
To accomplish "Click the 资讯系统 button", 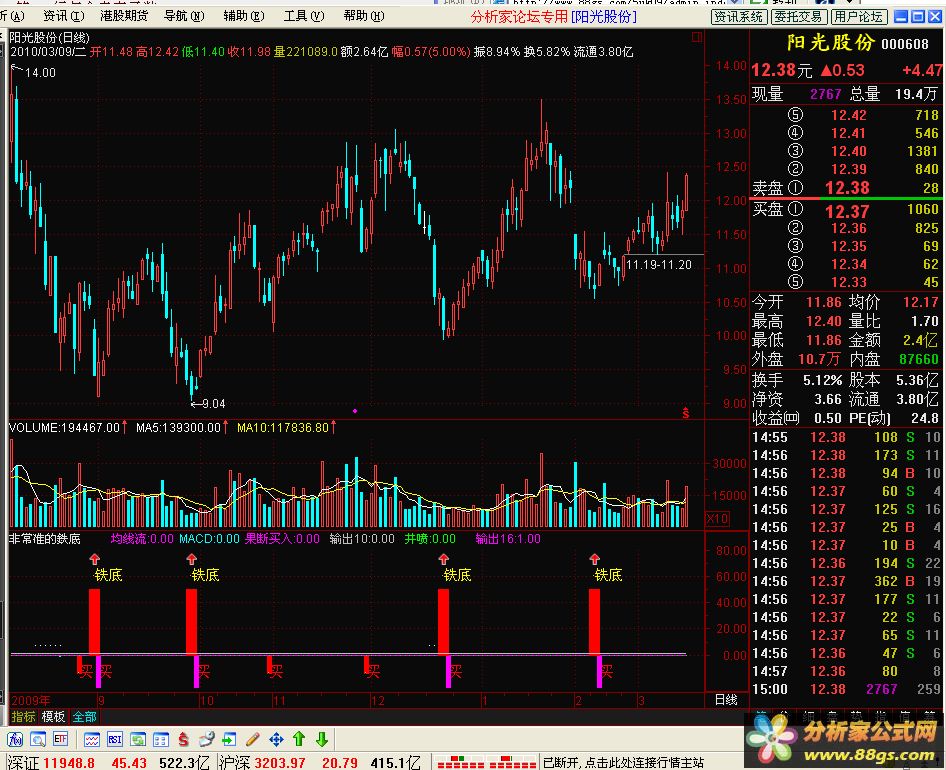I will [x=738, y=17].
